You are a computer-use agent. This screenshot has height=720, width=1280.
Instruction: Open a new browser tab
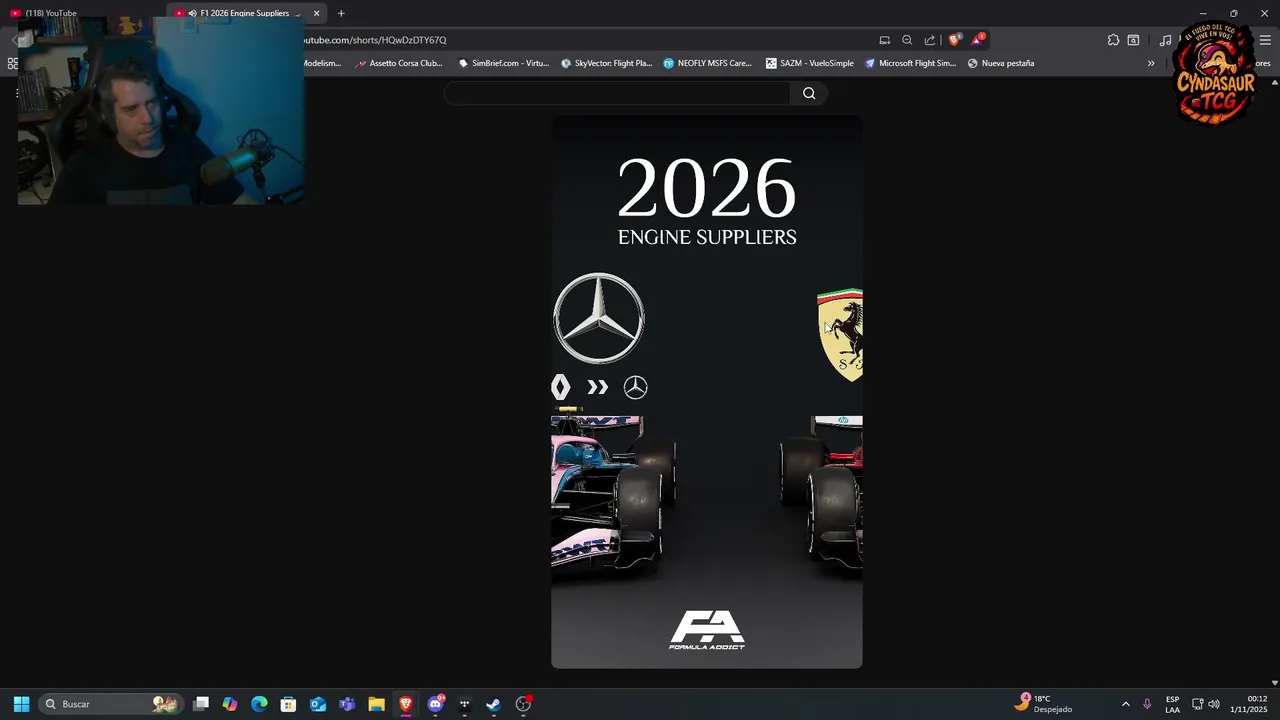(x=341, y=13)
